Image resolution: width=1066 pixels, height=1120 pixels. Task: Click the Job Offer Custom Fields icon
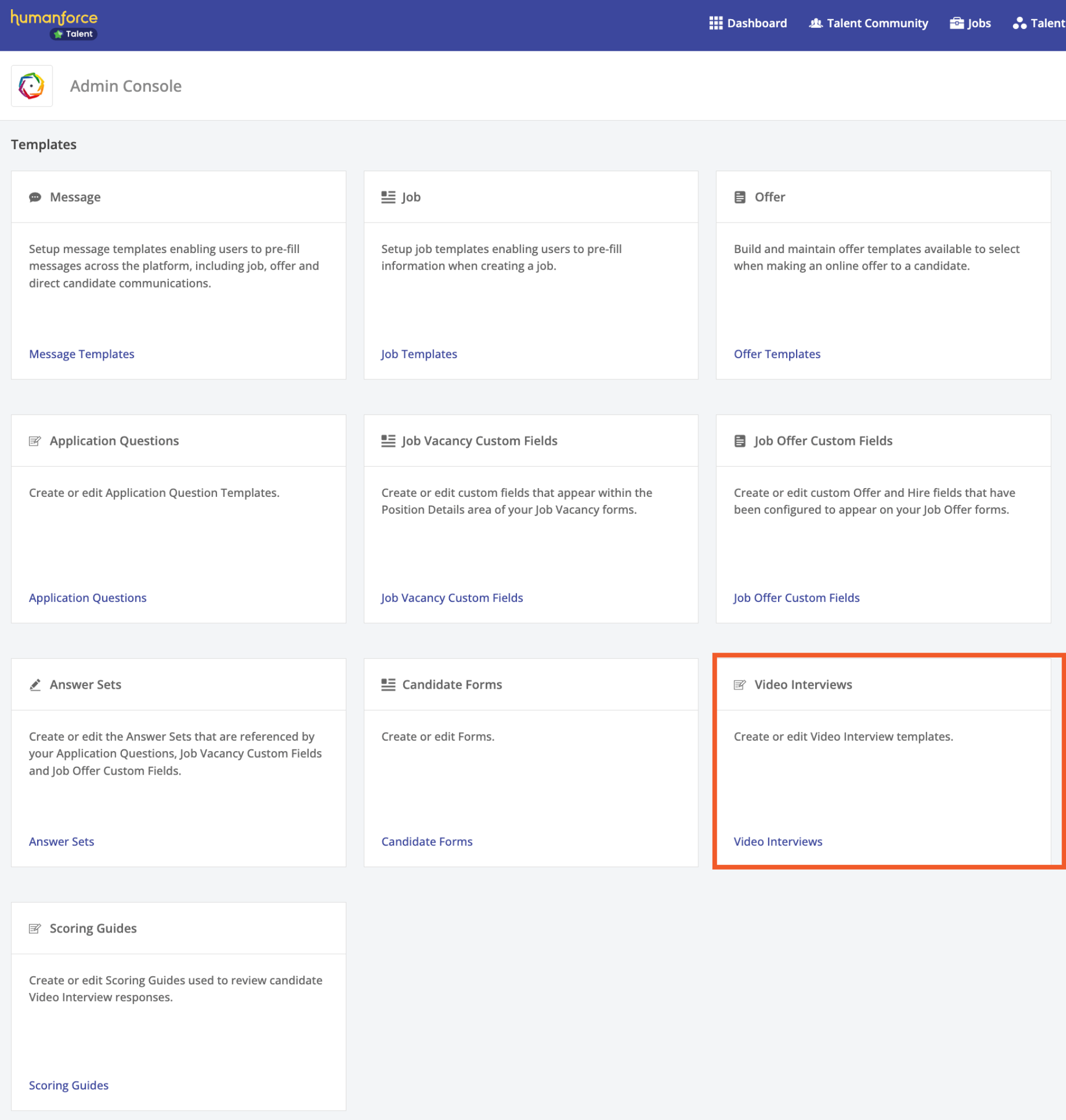(740, 441)
